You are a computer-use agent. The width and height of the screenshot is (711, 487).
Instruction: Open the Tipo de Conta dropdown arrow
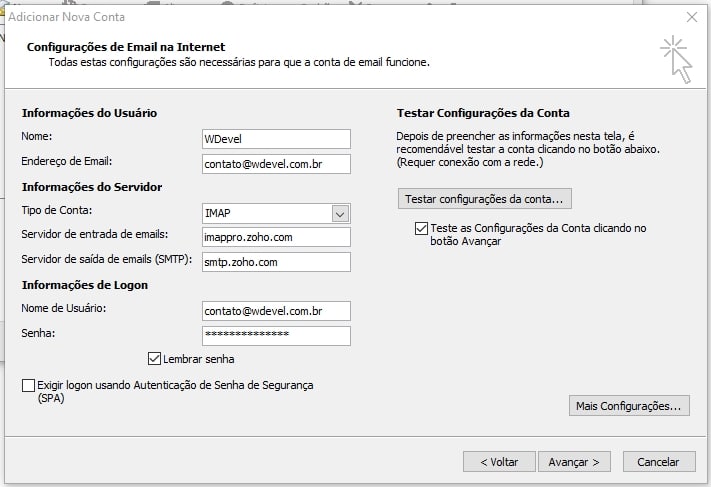340,214
